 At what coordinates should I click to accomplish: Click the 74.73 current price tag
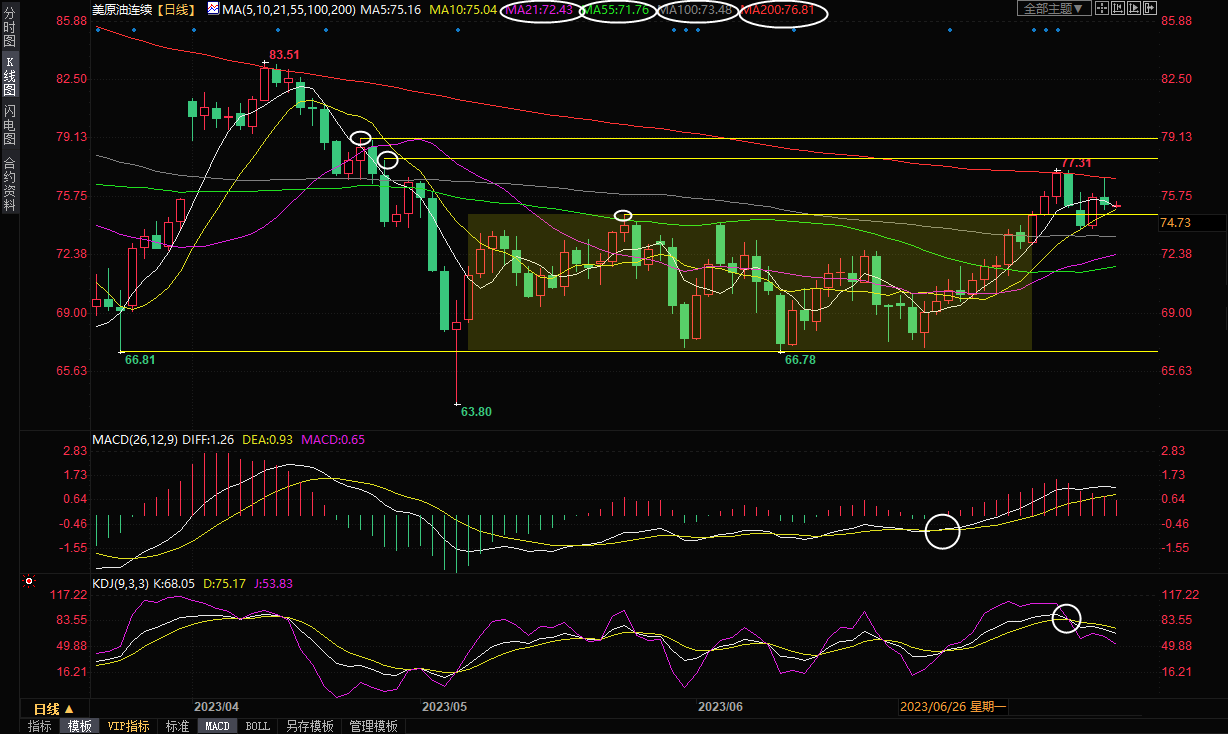point(1176,223)
